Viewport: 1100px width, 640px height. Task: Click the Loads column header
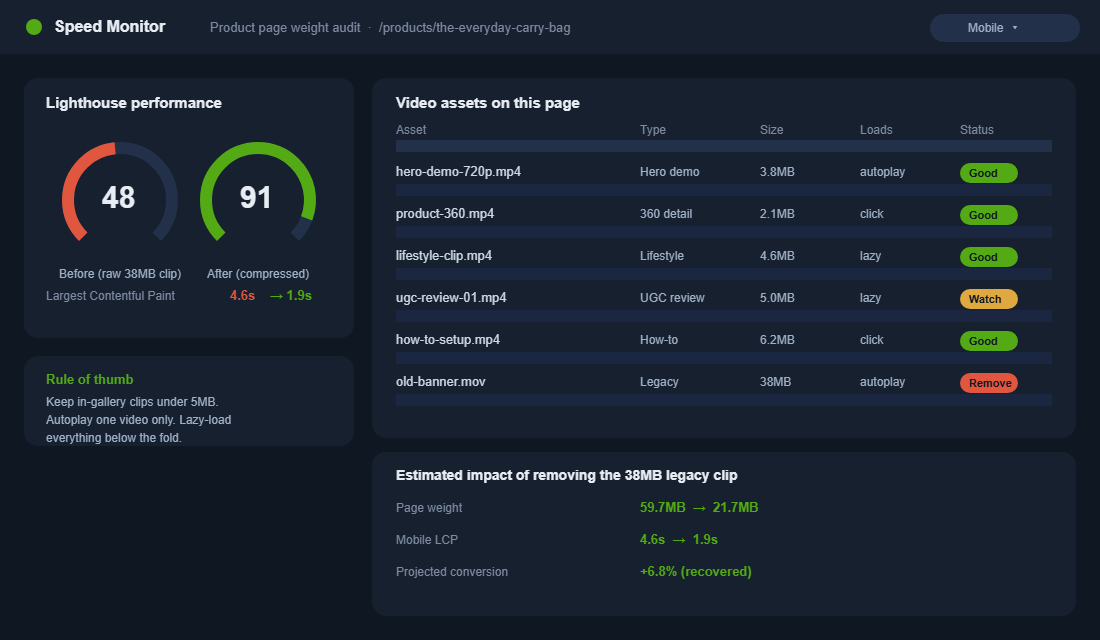(876, 130)
